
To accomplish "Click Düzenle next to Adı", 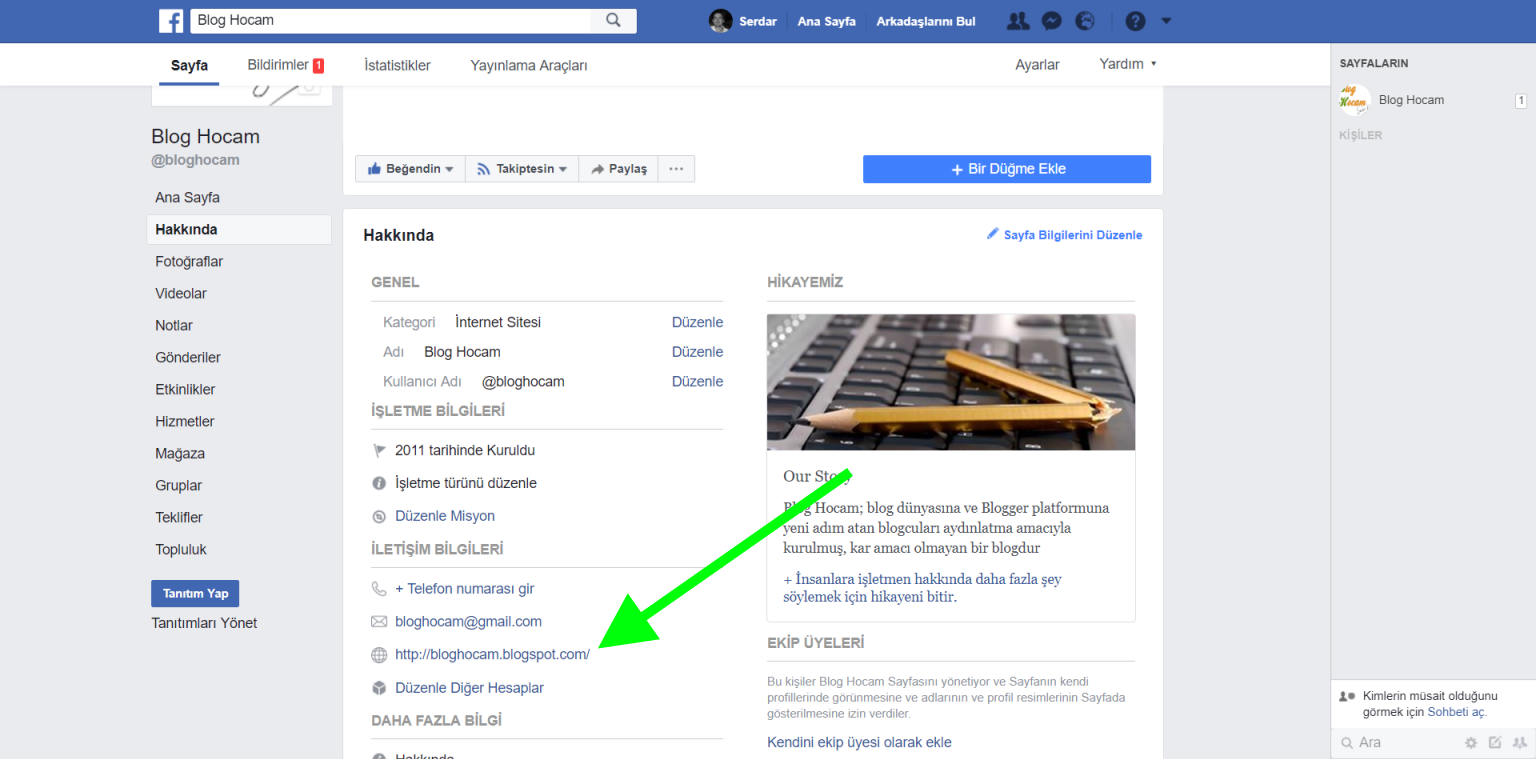I will pyautogui.click(x=697, y=352).
